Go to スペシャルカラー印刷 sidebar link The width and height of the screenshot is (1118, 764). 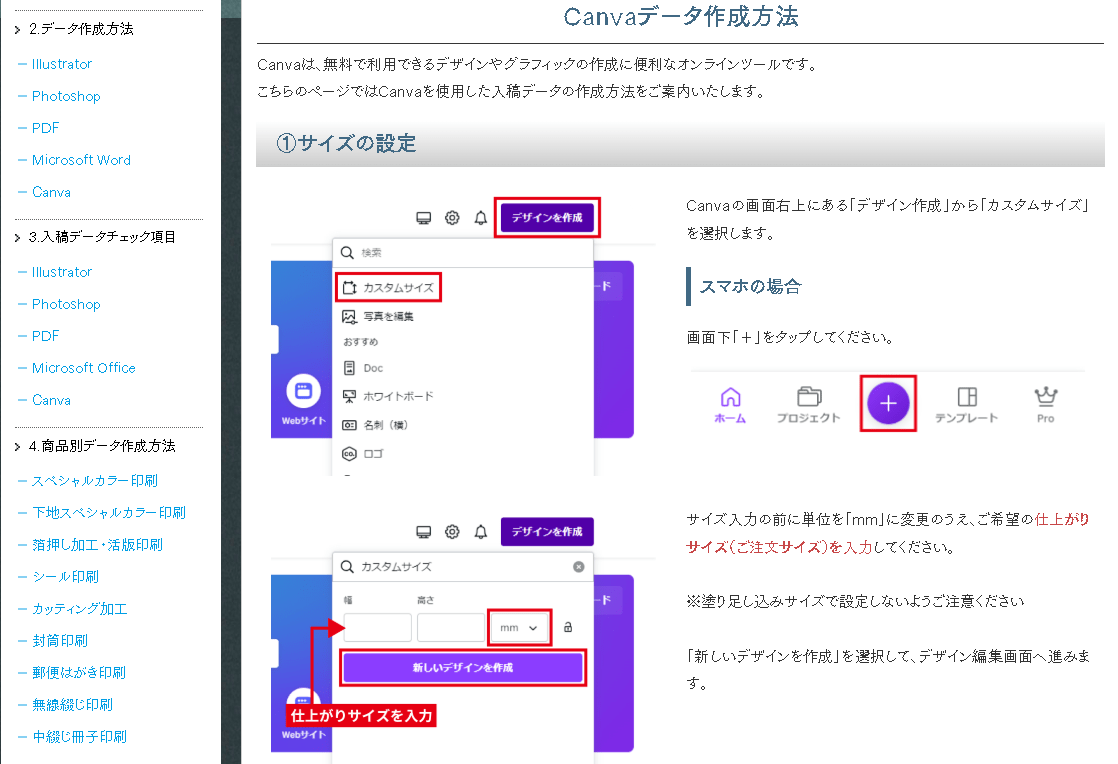click(x=95, y=481)
